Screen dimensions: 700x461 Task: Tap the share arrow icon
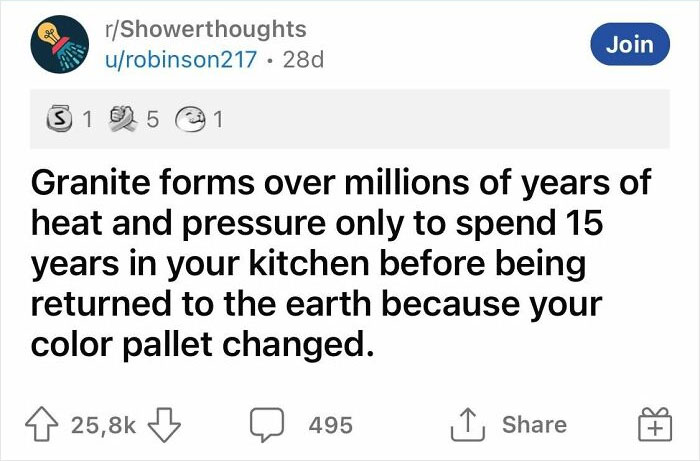pyautogui.click(x=468, y=424)
